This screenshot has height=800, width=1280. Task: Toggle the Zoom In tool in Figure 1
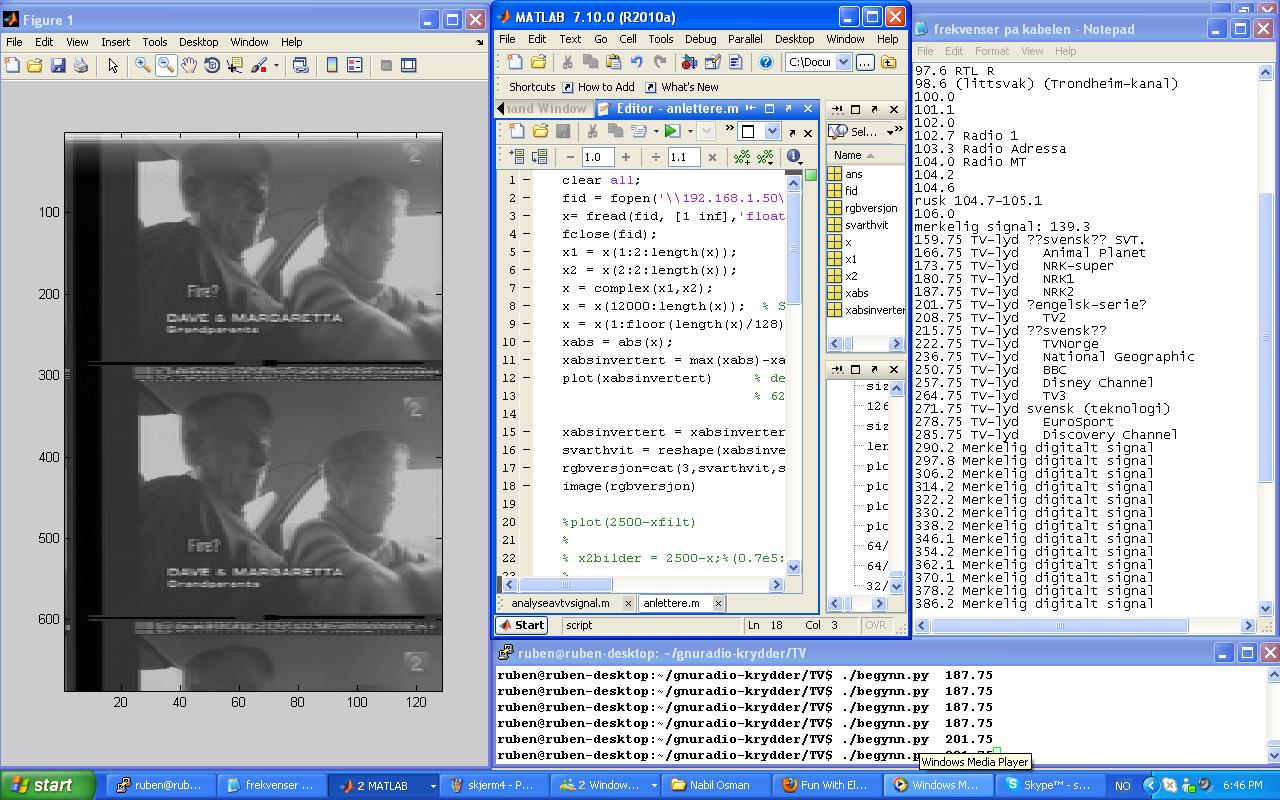(143, 65)
